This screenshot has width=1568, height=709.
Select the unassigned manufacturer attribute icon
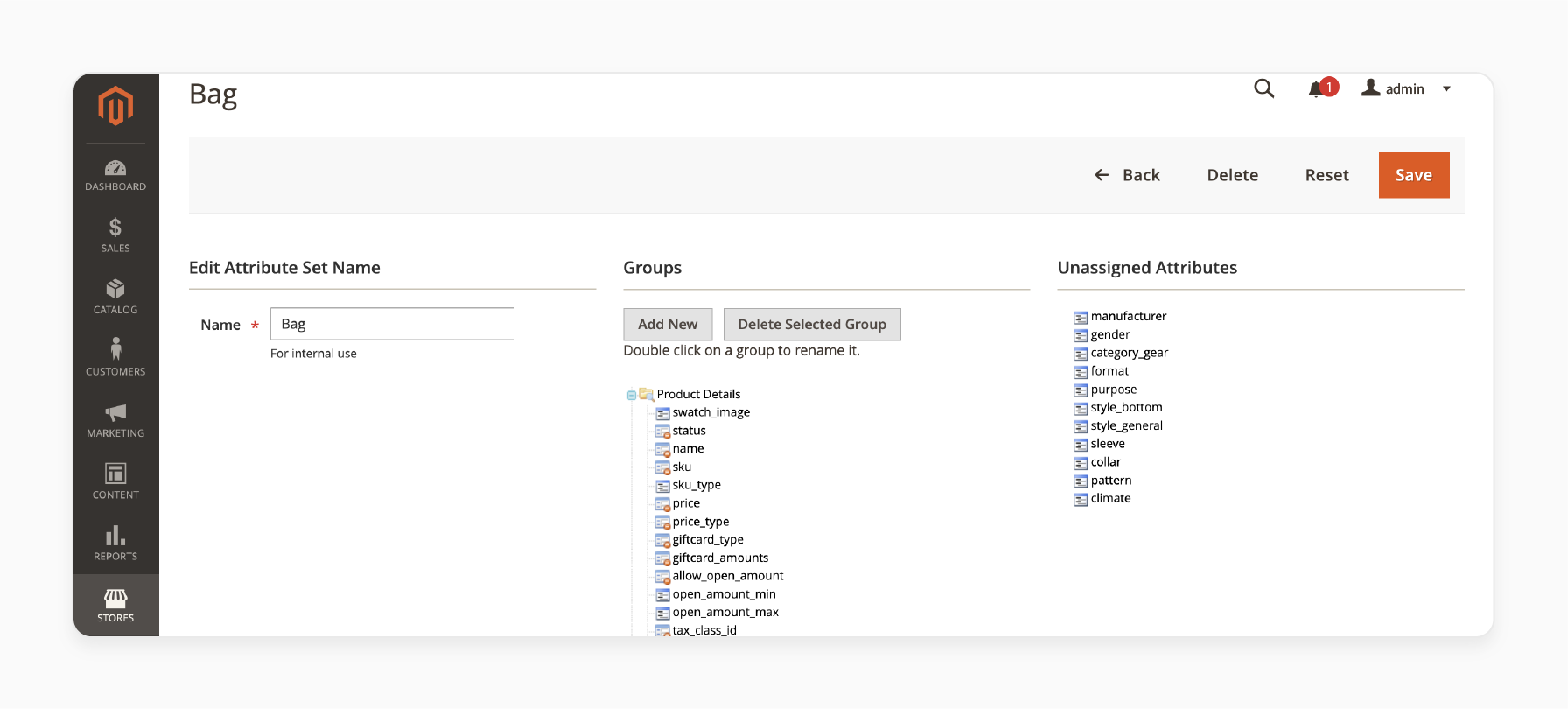tap(1081, 318)
